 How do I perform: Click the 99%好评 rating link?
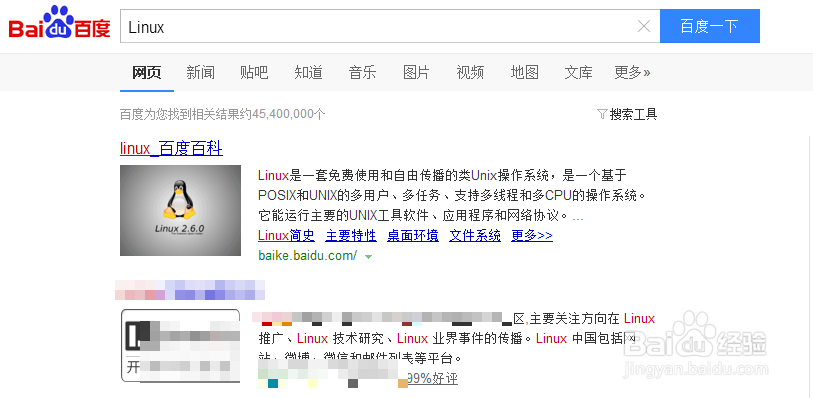click(433, 379)
